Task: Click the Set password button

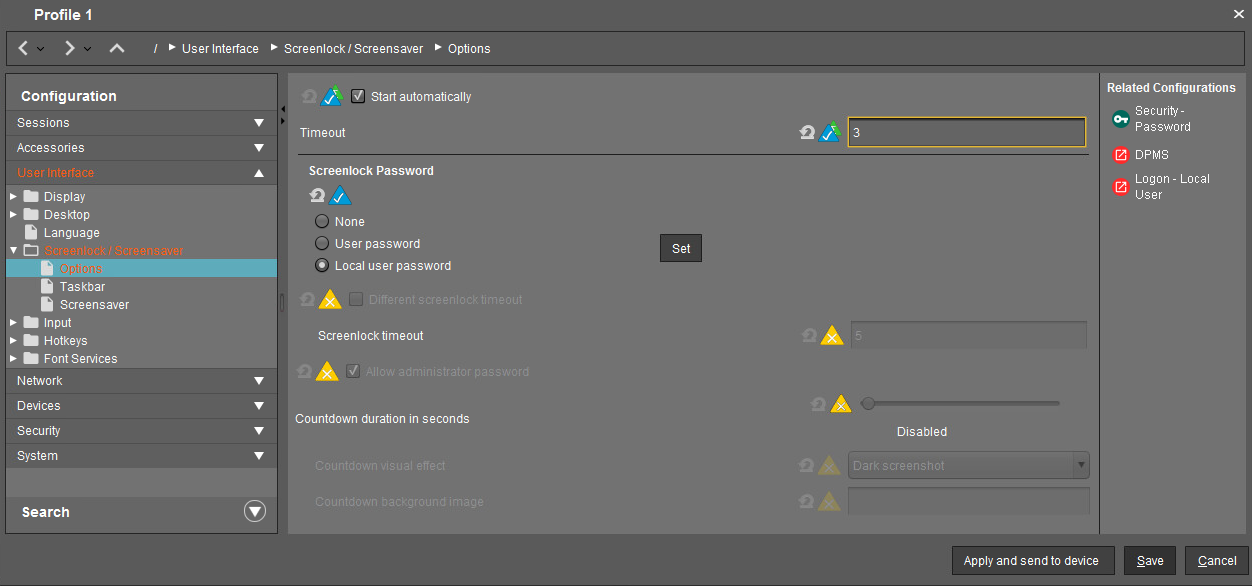Action: [x=681, y=249]
